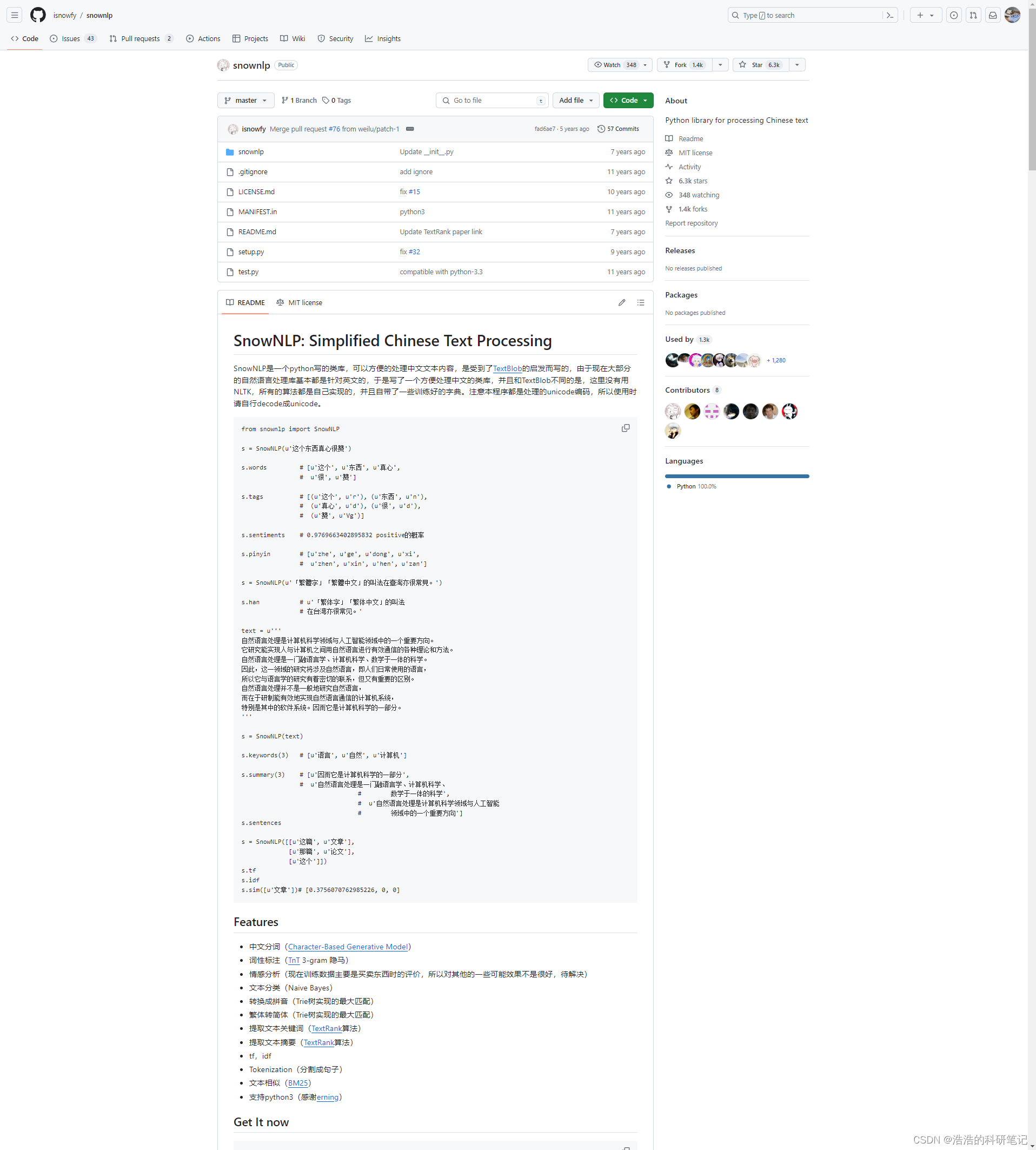Open the TnT link
Viewport: 1036px width, 1150px height.
tap(294, 961)
